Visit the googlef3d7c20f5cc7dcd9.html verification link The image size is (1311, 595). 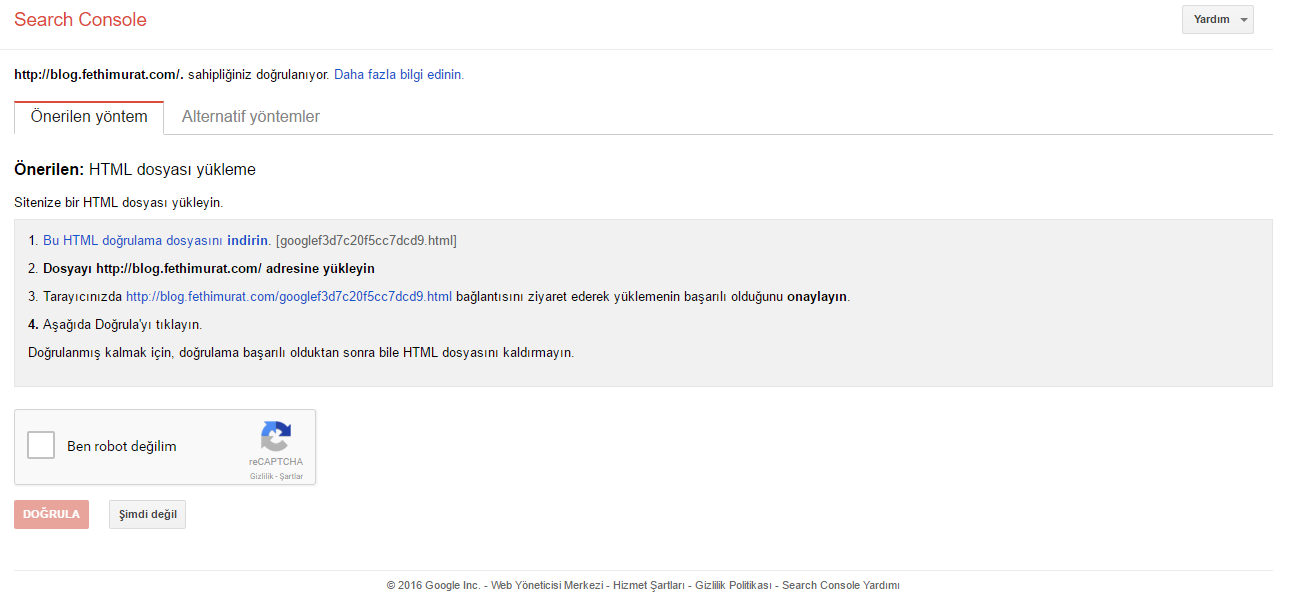pyautogui.click(x=289, y=296)
